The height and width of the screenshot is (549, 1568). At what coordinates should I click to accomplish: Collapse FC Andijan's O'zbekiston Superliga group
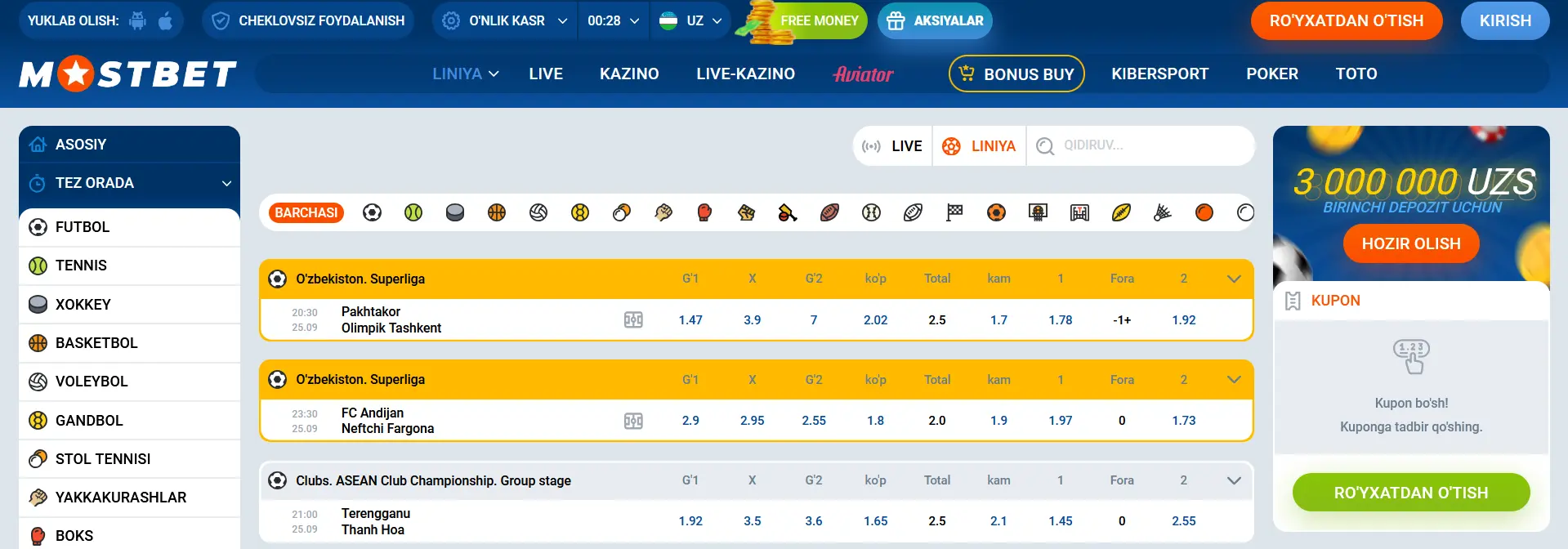[x=1234, y=379]
